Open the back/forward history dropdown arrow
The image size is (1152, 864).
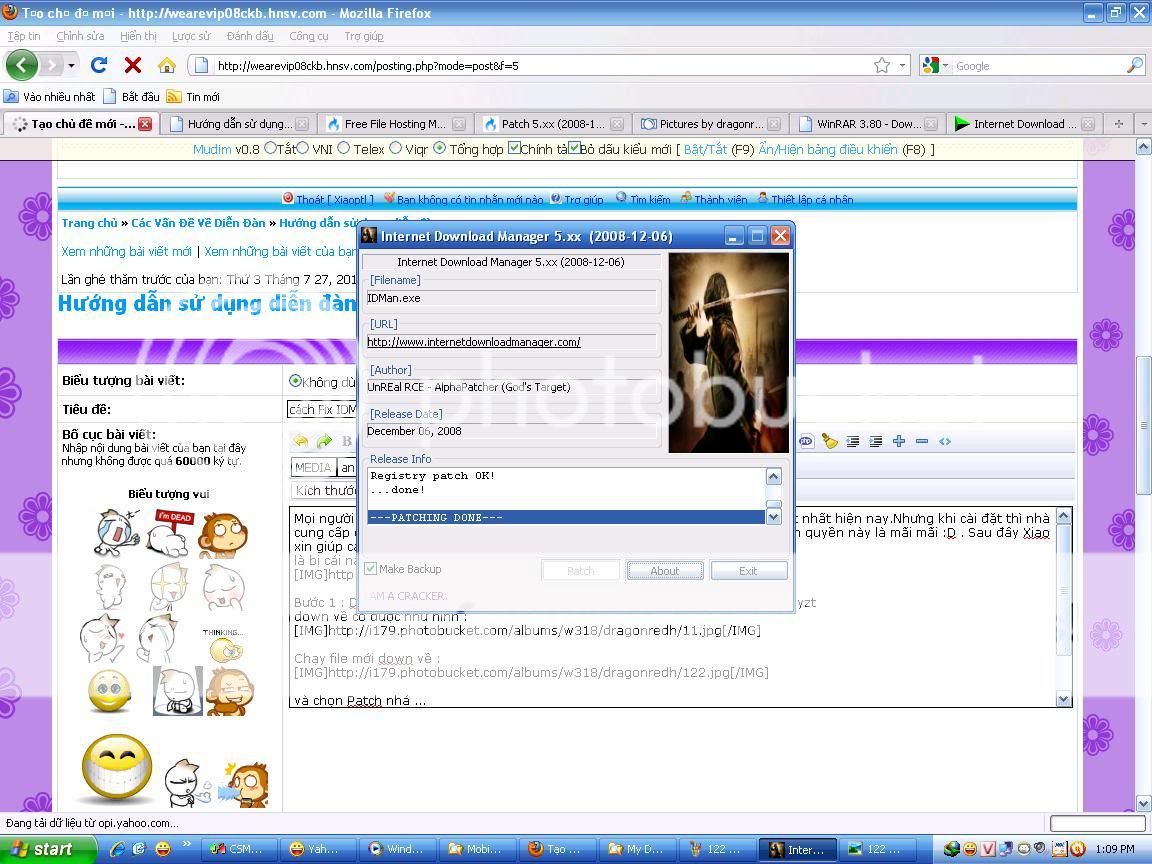click(x=71, y=65)
